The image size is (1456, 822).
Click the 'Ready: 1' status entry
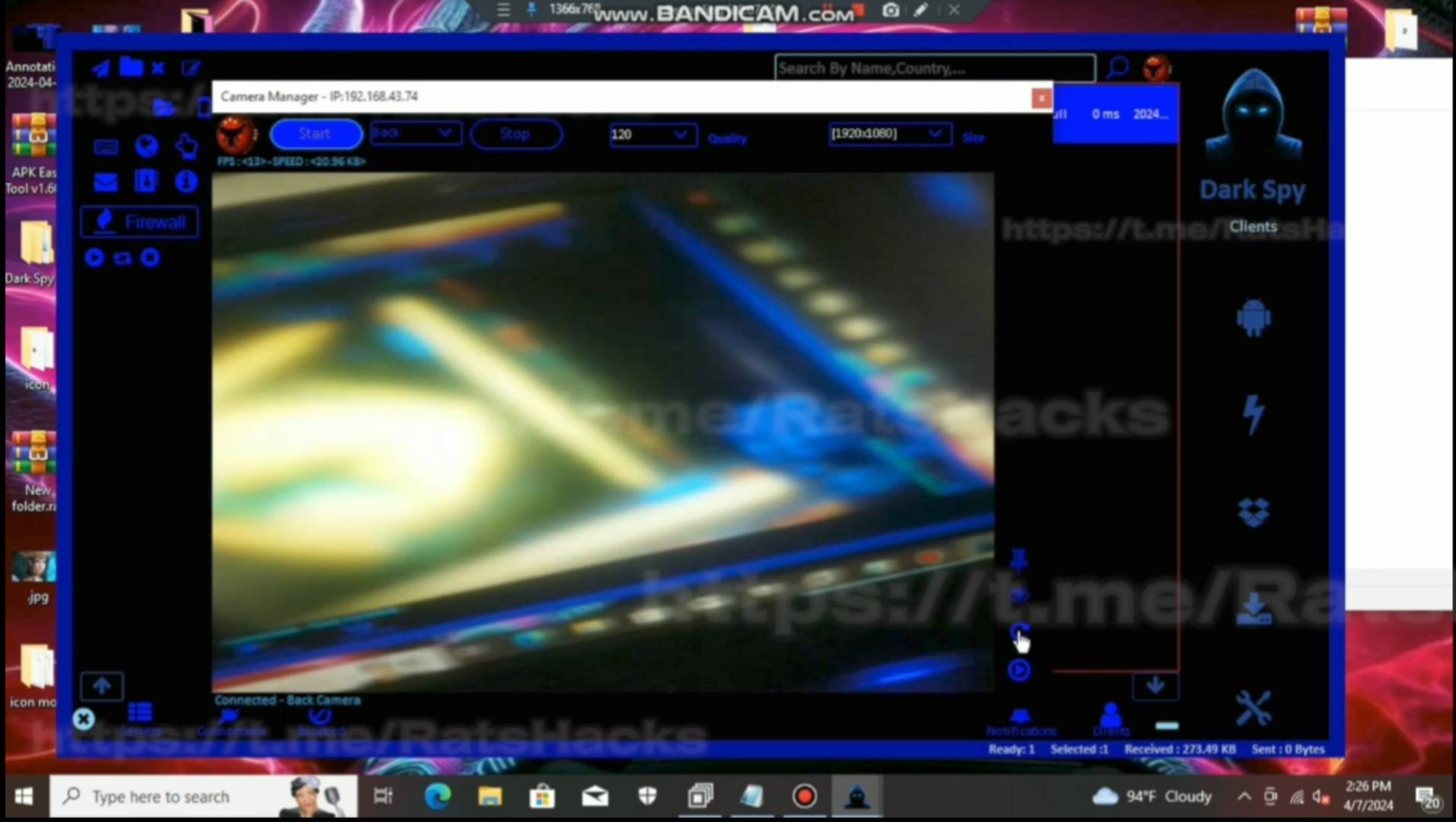tap(1011, 750)
